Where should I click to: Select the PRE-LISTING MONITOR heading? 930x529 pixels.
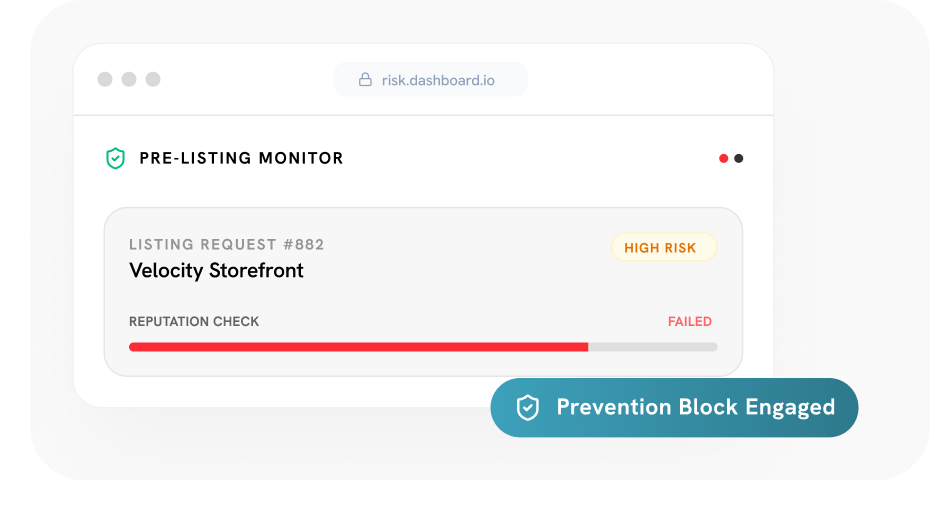[x=241, y=158]
